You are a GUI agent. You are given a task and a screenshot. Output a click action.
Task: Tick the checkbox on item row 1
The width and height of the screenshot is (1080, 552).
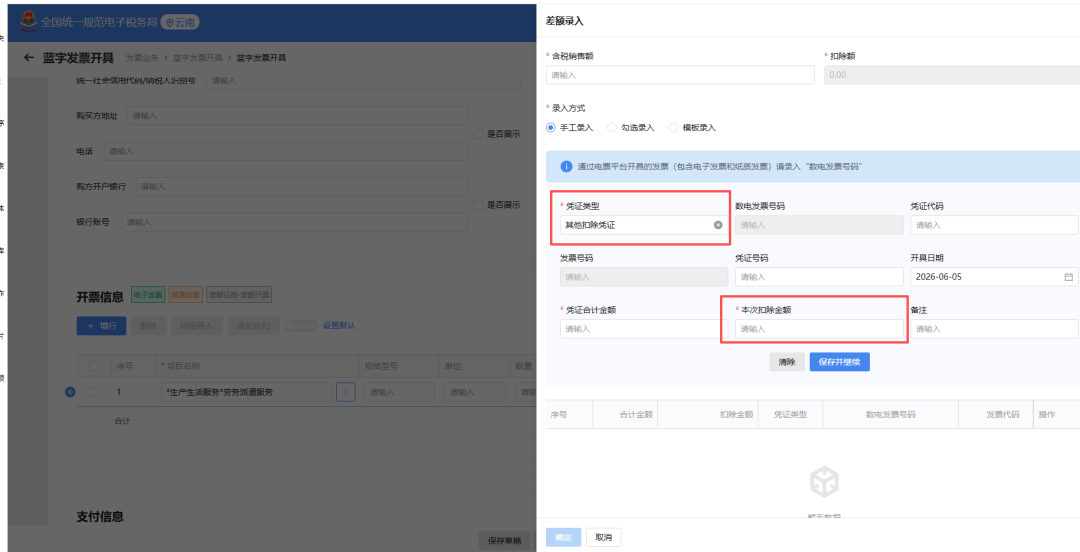click(x=94, y=392)
